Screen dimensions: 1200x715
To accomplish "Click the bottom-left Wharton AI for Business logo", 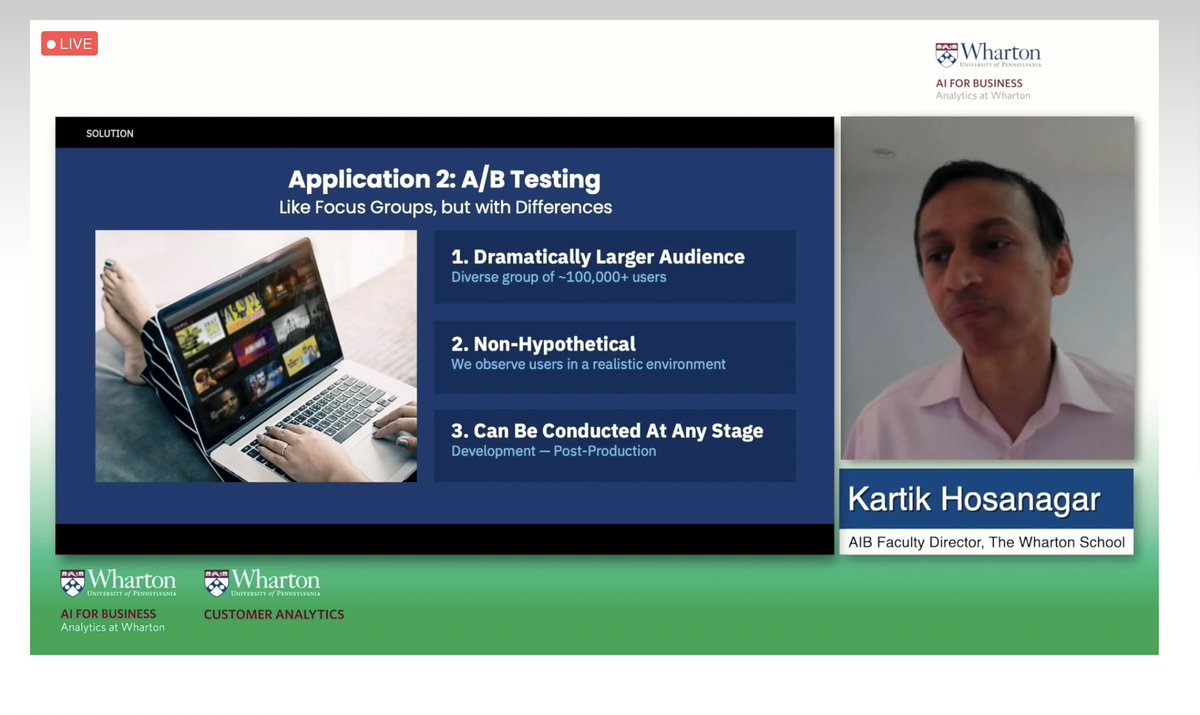I will (x=118, y=600).
